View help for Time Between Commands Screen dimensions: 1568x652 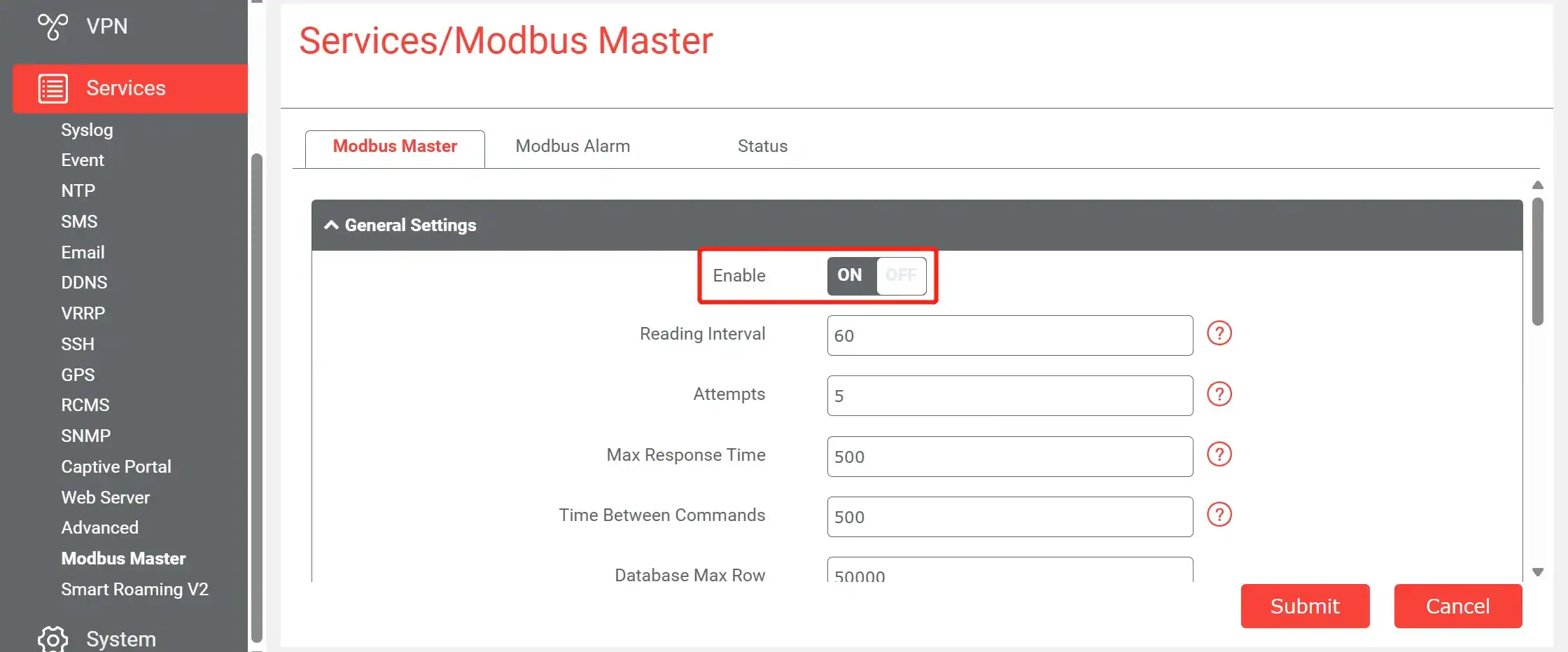click(x=1218, y=515)
